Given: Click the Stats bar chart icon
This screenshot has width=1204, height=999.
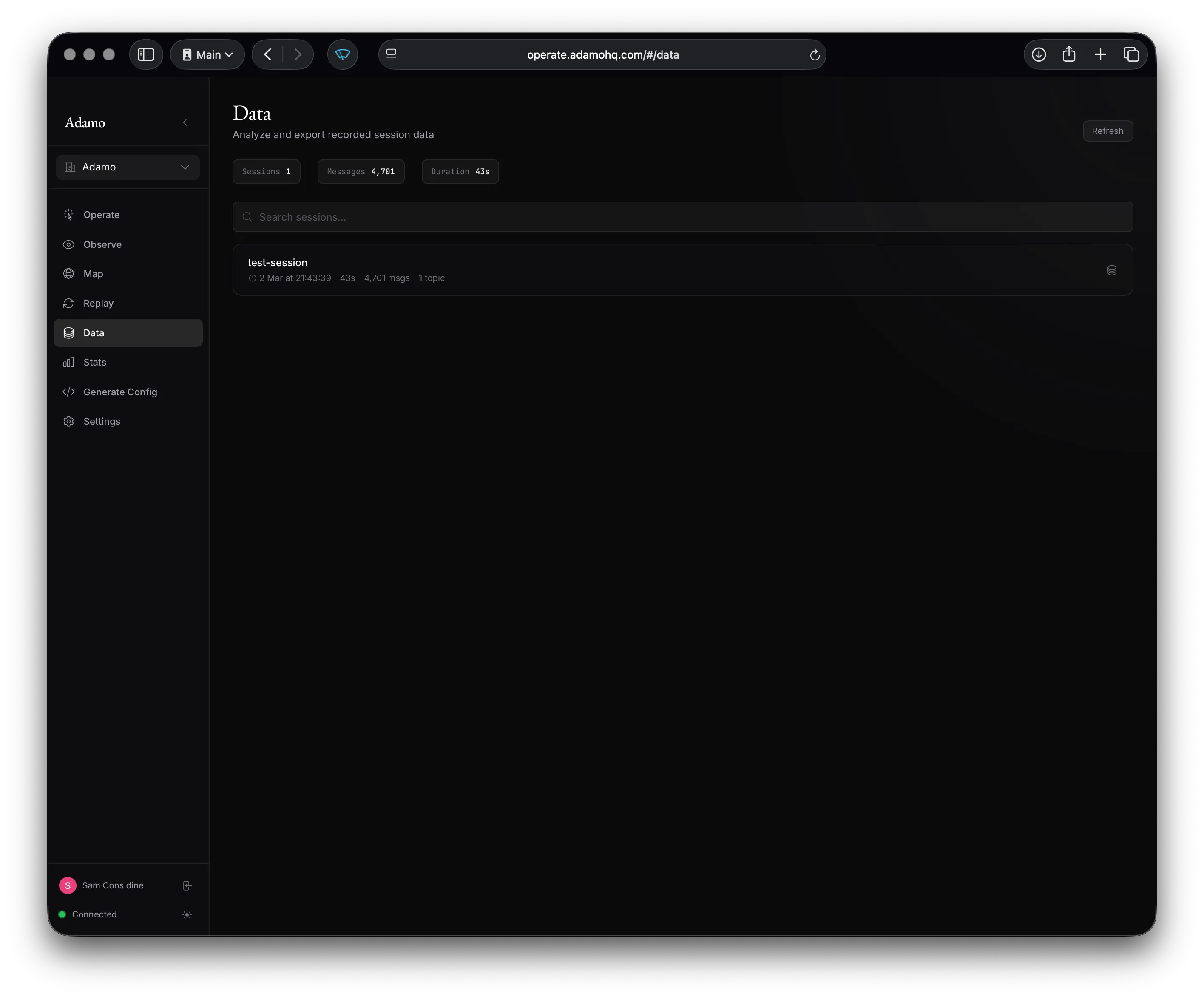Looking at the screenshot, I should coord(68,362).
